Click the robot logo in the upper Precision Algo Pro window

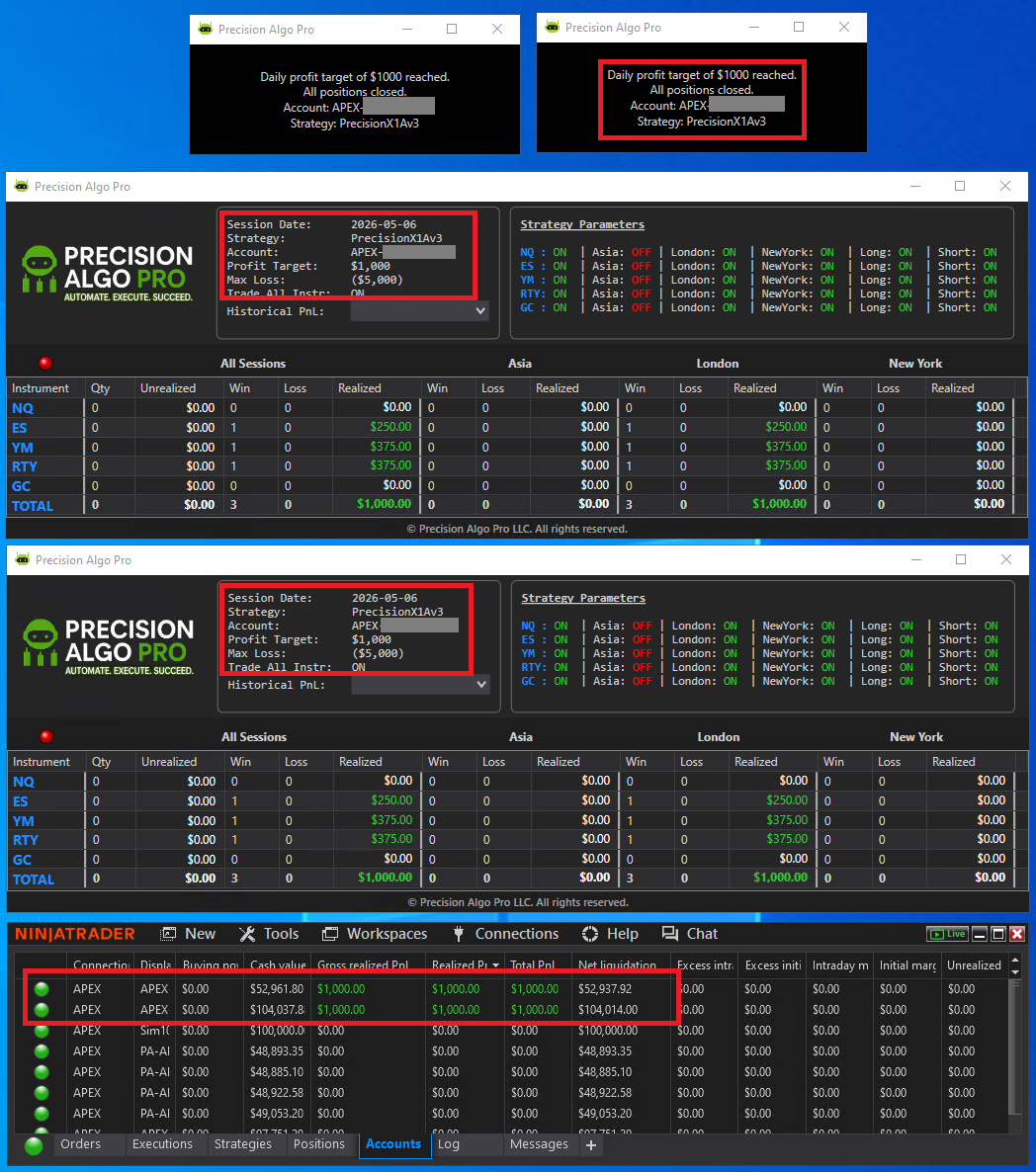pos(40,269)
